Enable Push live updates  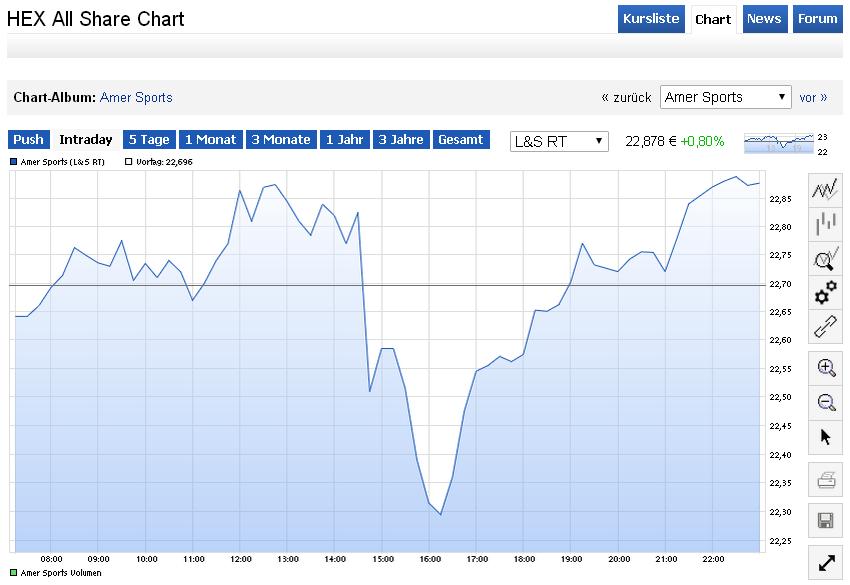tap(28, 140)
